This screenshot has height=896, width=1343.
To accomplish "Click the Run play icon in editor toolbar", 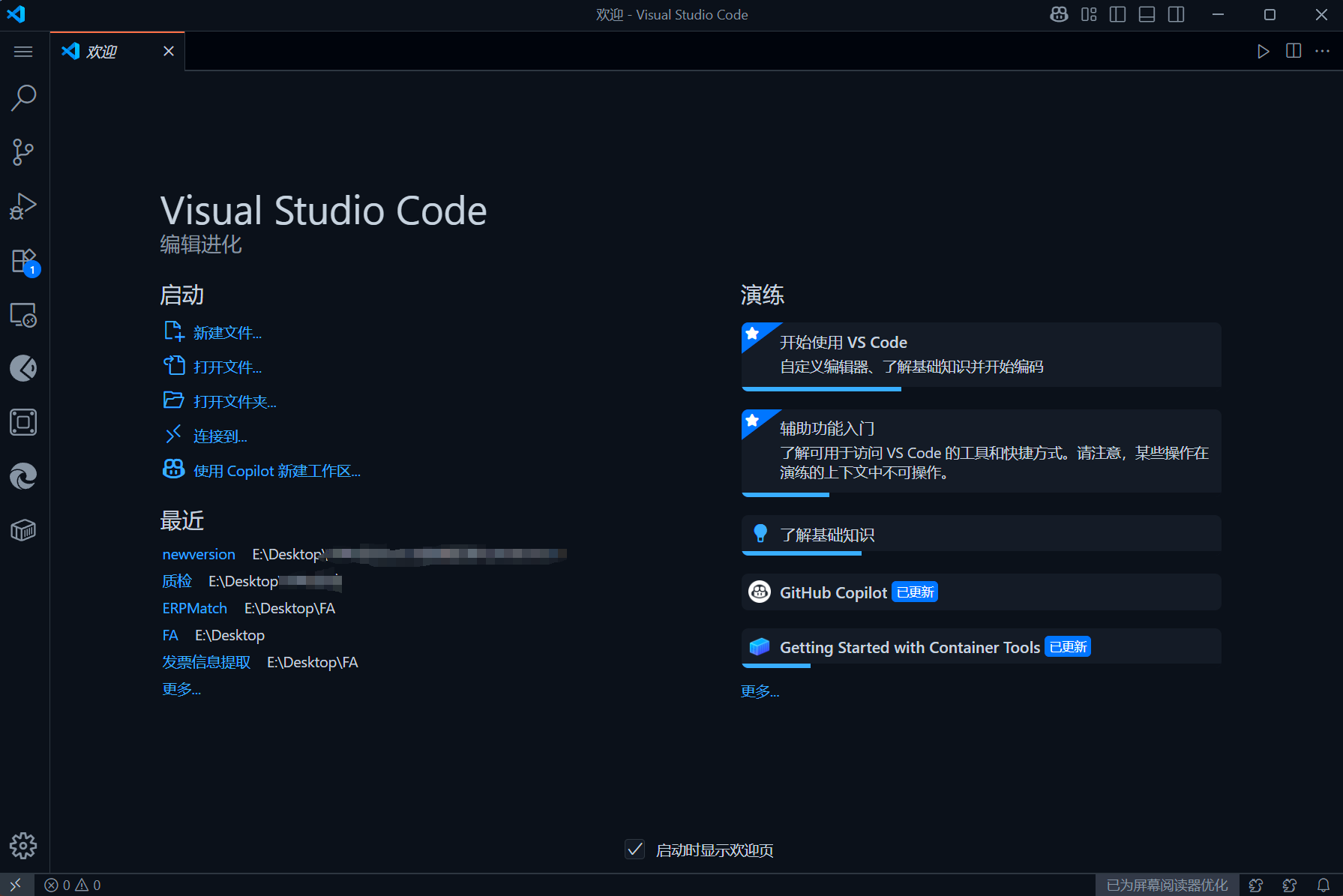I will pyautogui.click(x=1264, y=51).
